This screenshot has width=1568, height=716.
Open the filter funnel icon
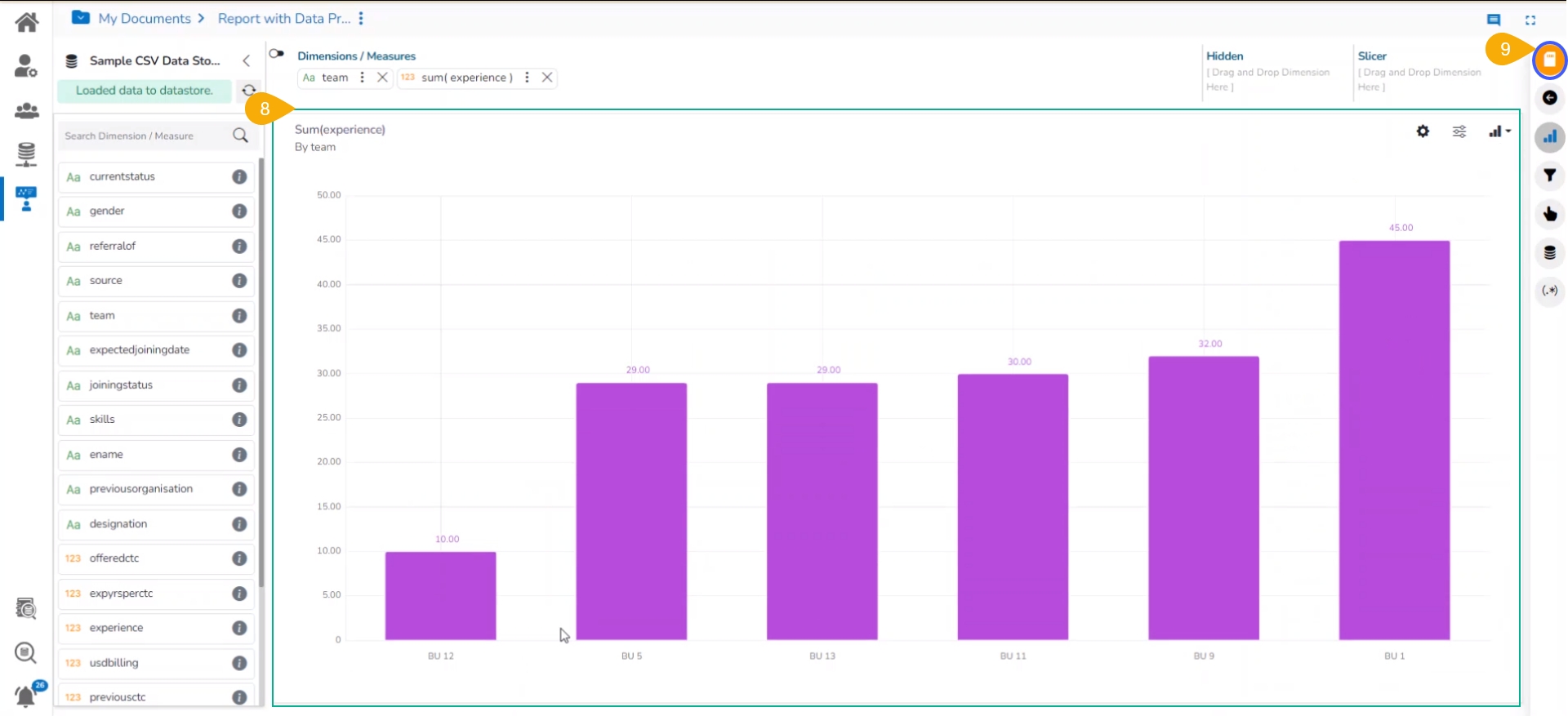(x=1549, y=176)
